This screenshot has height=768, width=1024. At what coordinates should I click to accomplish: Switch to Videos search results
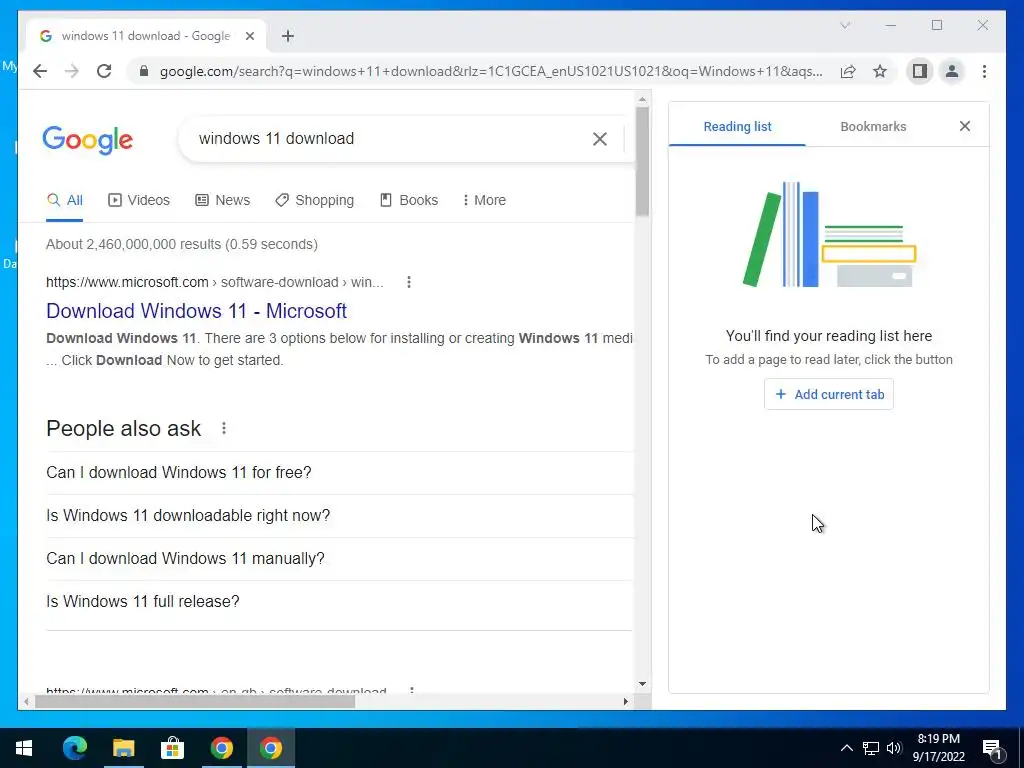(138, 200)
